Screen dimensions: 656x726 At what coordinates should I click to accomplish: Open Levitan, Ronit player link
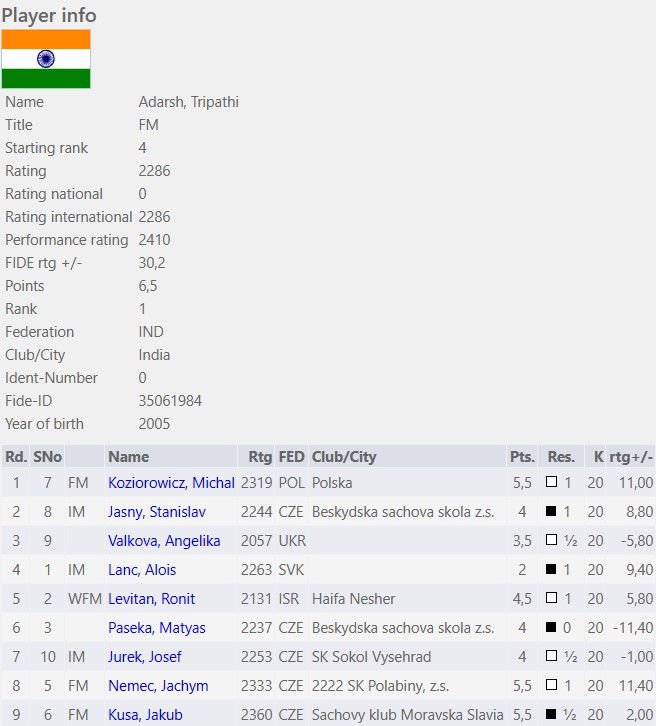coord(151,599)
